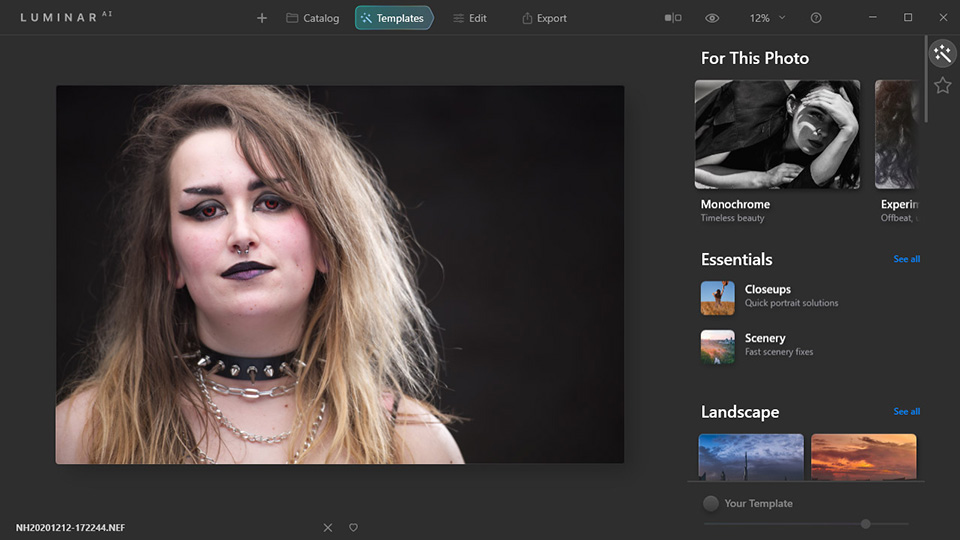Select the magic wand templates sidebar icon
This screenshot has height=540, width=960.
[x=942, y=54]
